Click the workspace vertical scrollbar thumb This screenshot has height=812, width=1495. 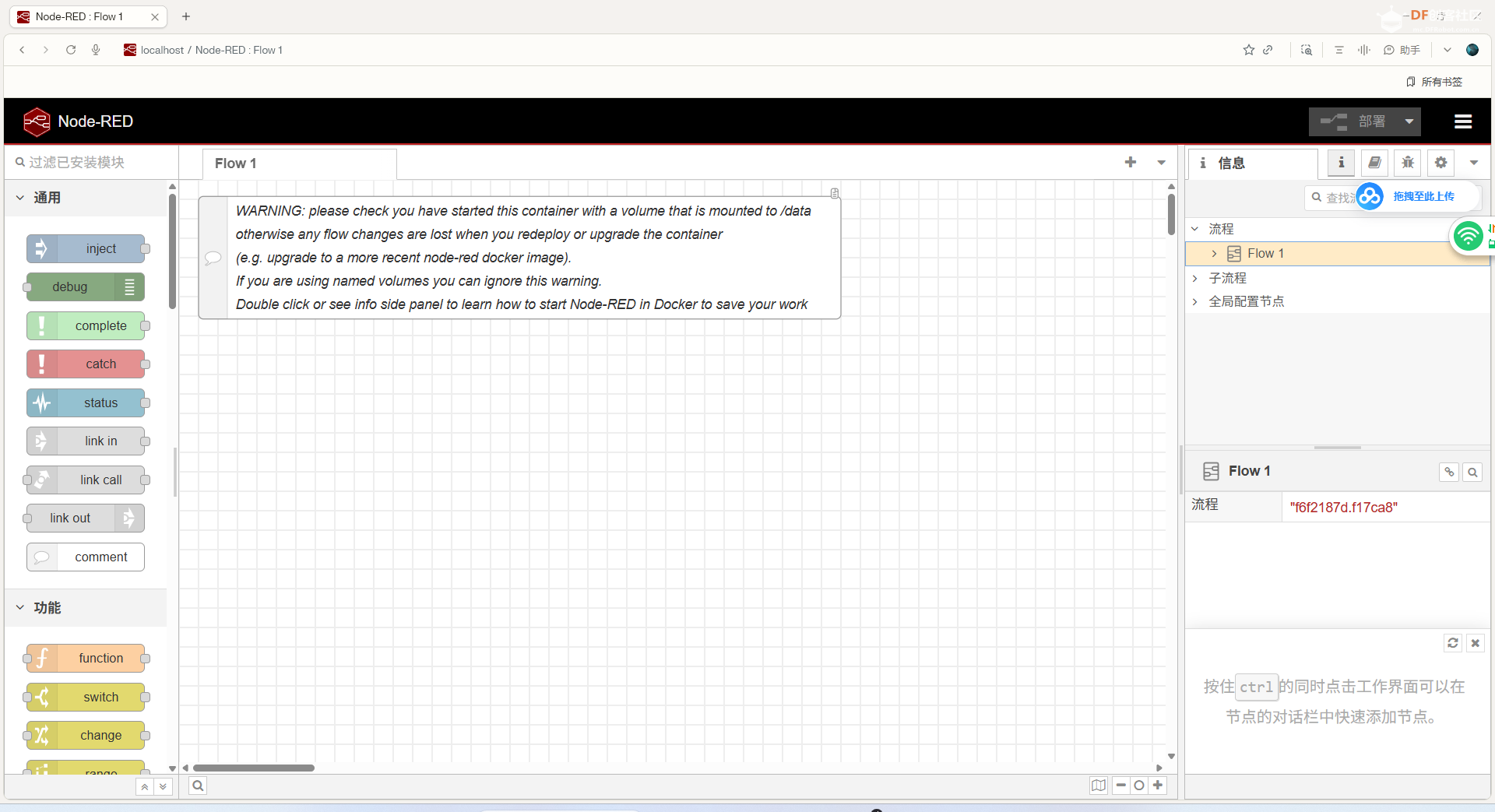pyautogui.click(x=1171, y=214)
